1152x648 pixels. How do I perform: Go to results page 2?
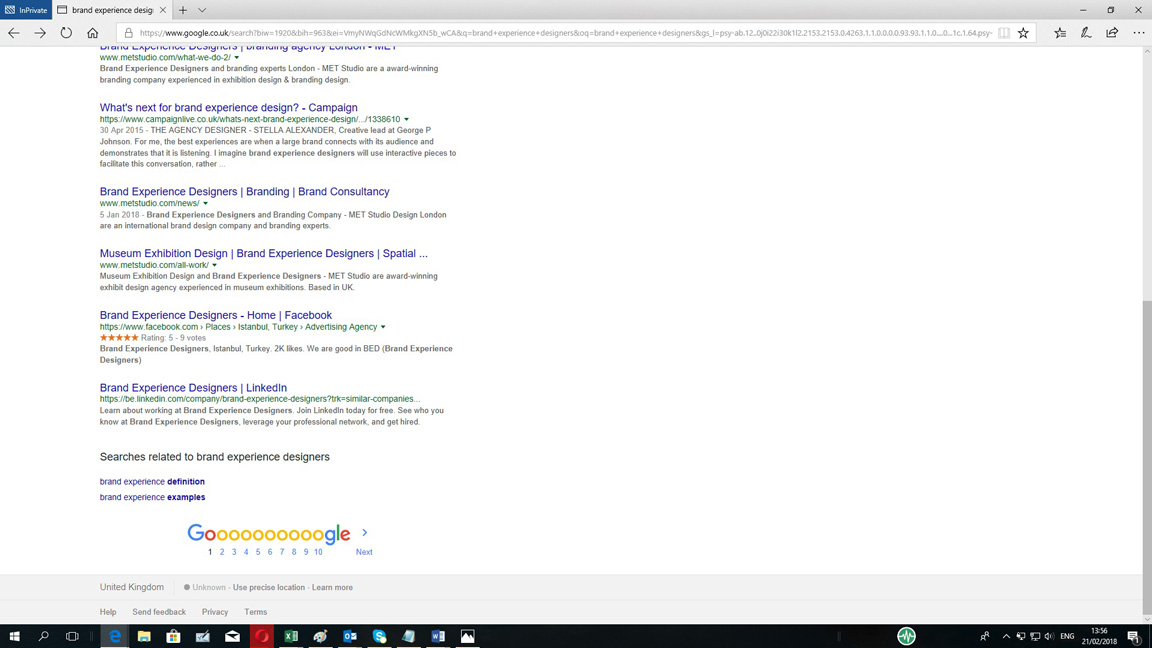pos(222,552)
